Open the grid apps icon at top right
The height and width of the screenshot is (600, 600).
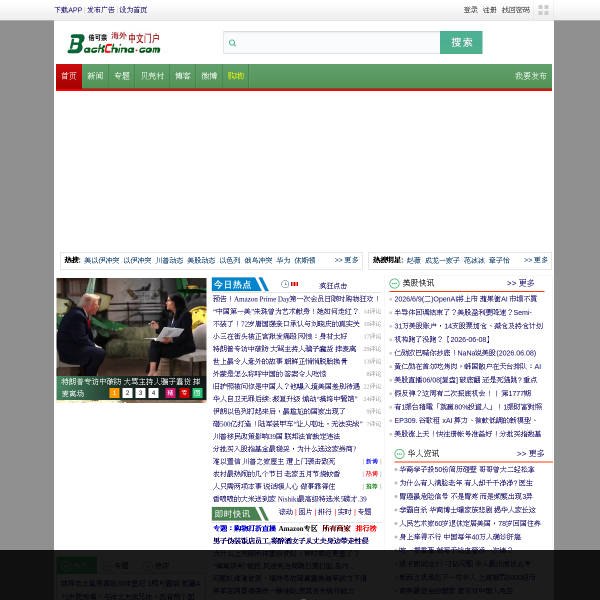543,10
